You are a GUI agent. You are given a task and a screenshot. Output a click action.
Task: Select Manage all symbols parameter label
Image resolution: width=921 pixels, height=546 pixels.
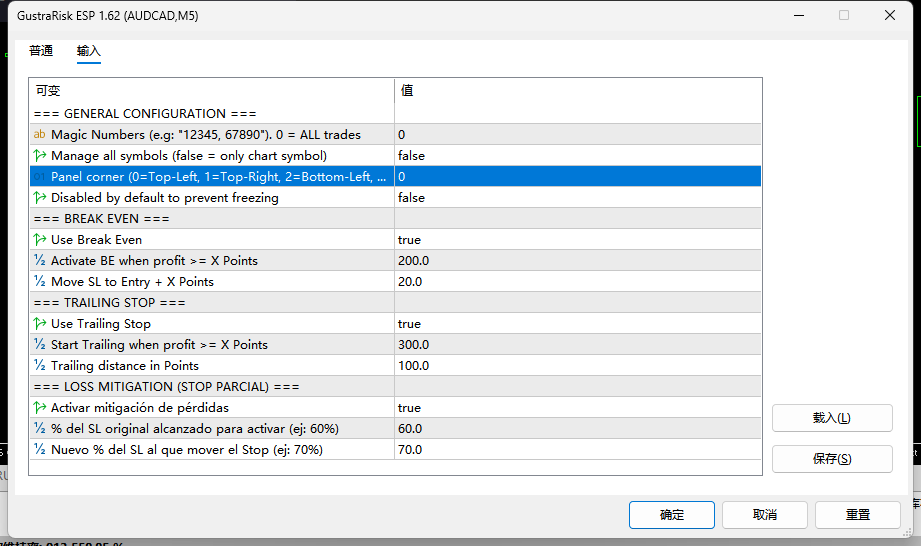[x=189, y=156]
